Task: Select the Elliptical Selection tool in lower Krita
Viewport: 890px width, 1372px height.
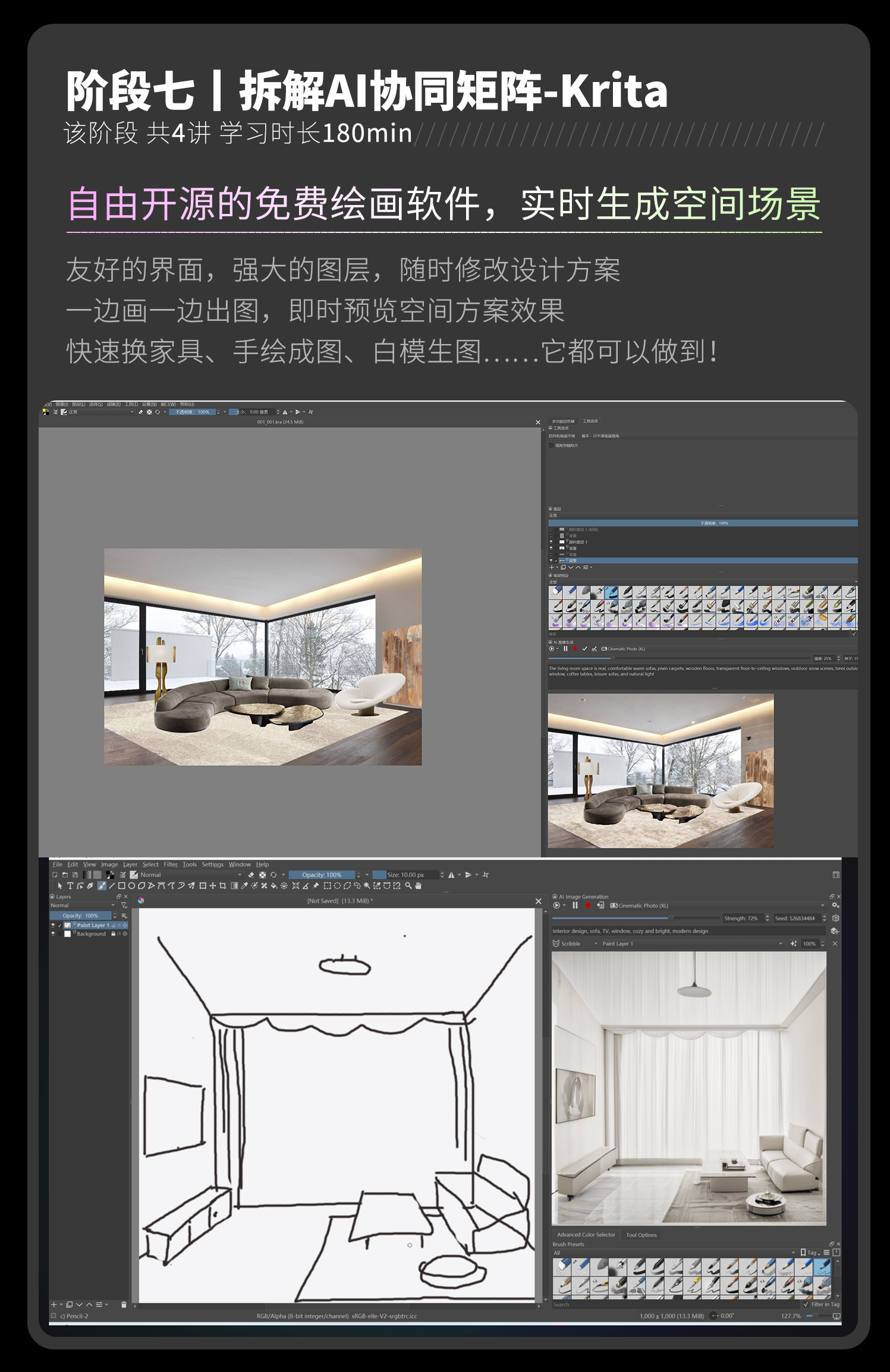Action: coord(337,885)
